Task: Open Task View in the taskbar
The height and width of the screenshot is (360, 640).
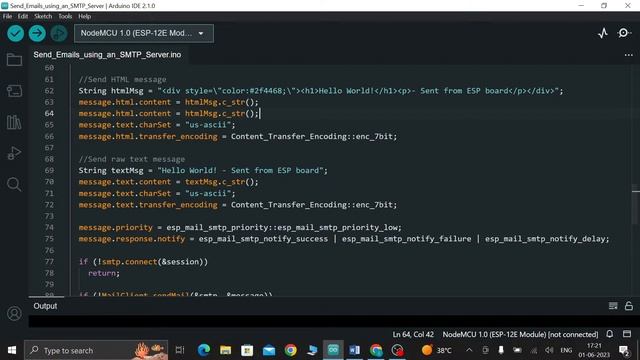Action: point(180,350)
